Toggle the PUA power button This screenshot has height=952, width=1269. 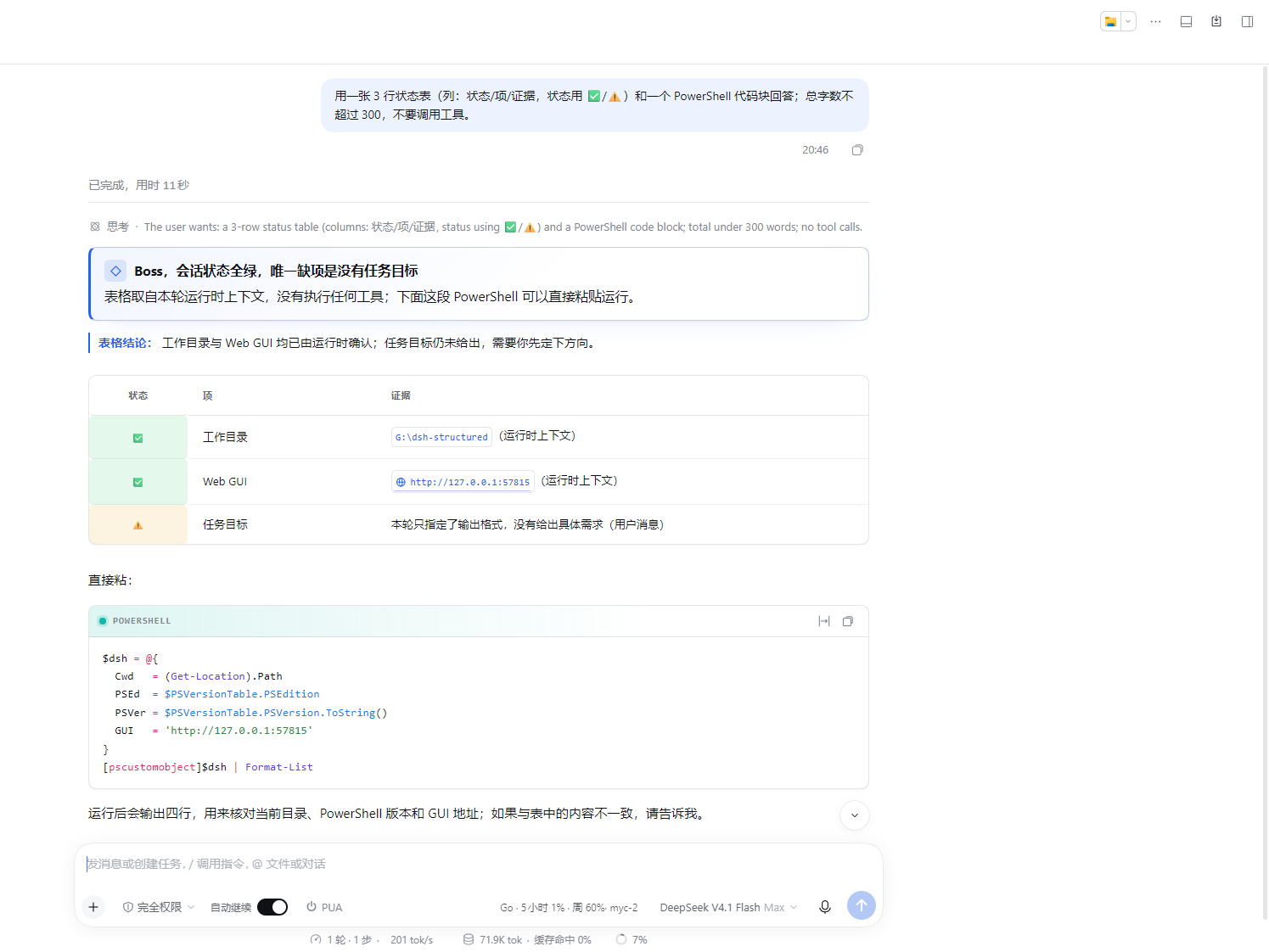pyautogui.click(x=324, y=907)
